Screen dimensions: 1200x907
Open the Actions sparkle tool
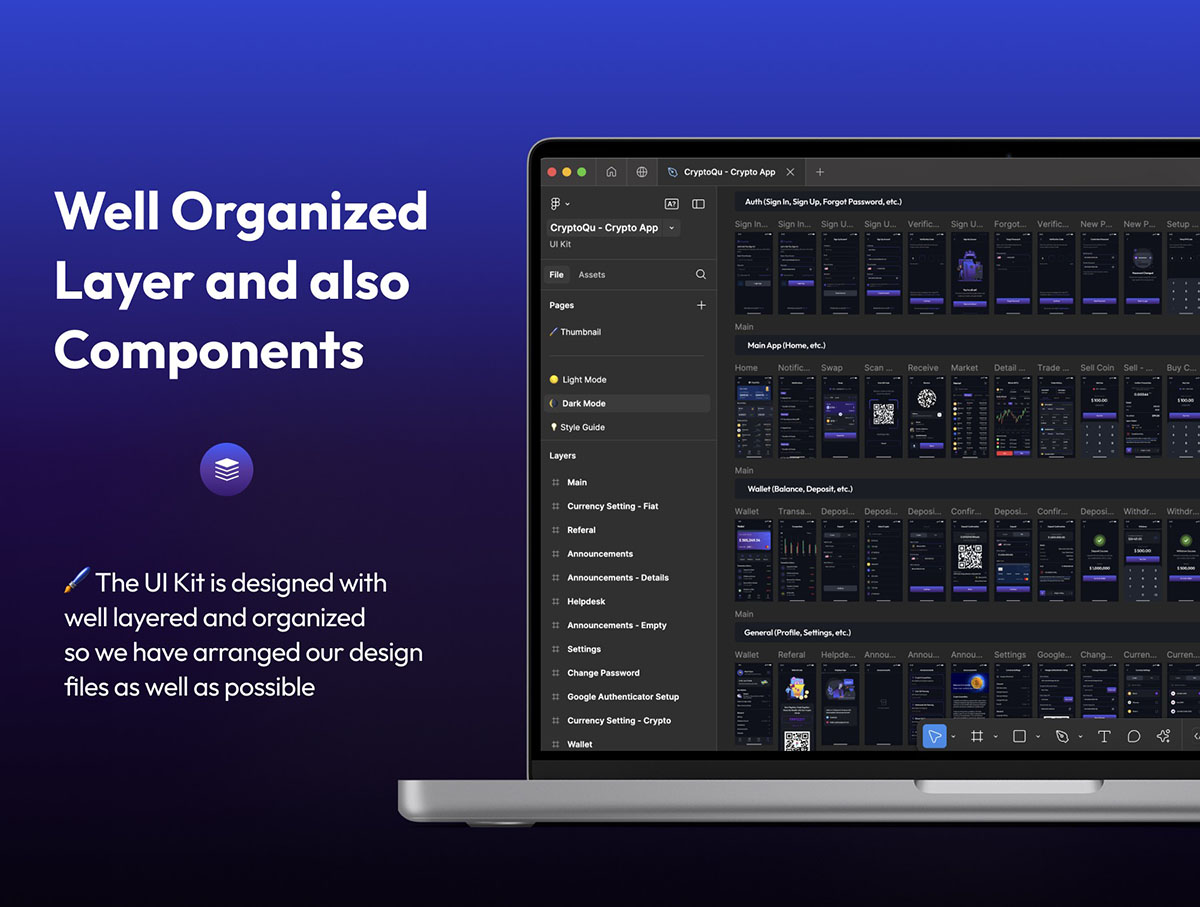coord(1163,736)
